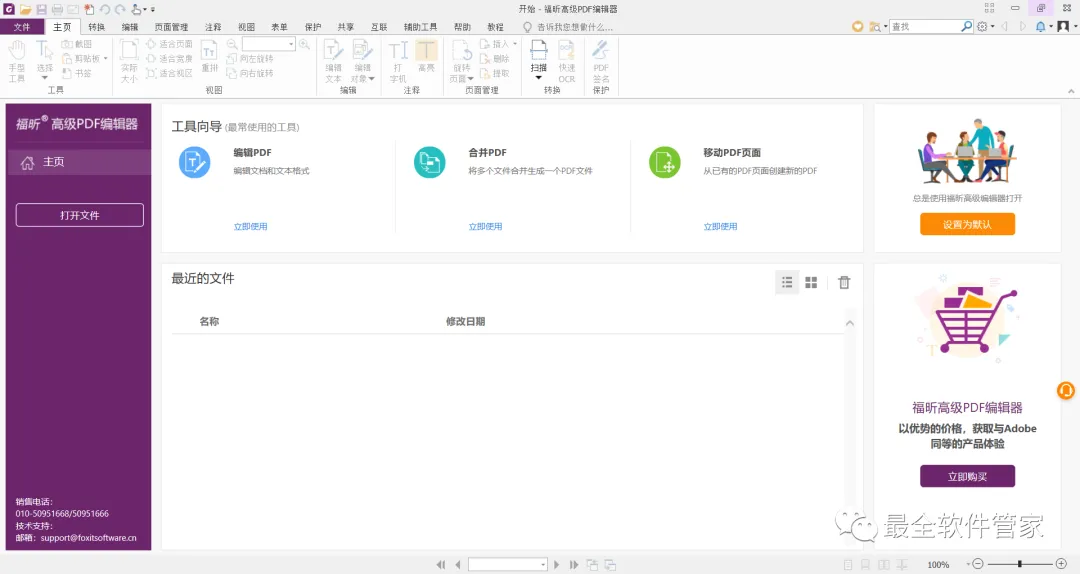The height and width of the screenshot is (574, 1080).
Task: Click Use Now link under Merge PDF (合并PDF)
Action: pyautogui.click(x=486, y=226)
